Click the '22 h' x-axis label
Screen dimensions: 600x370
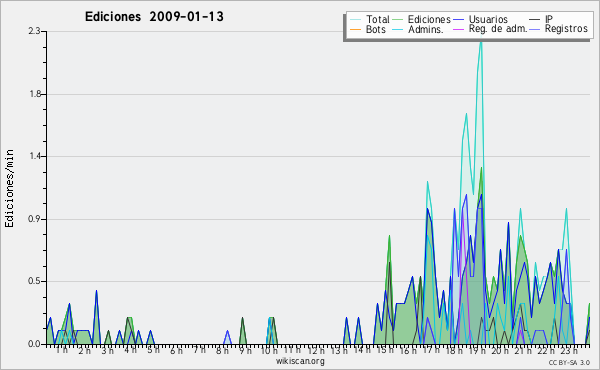(546, 350)
